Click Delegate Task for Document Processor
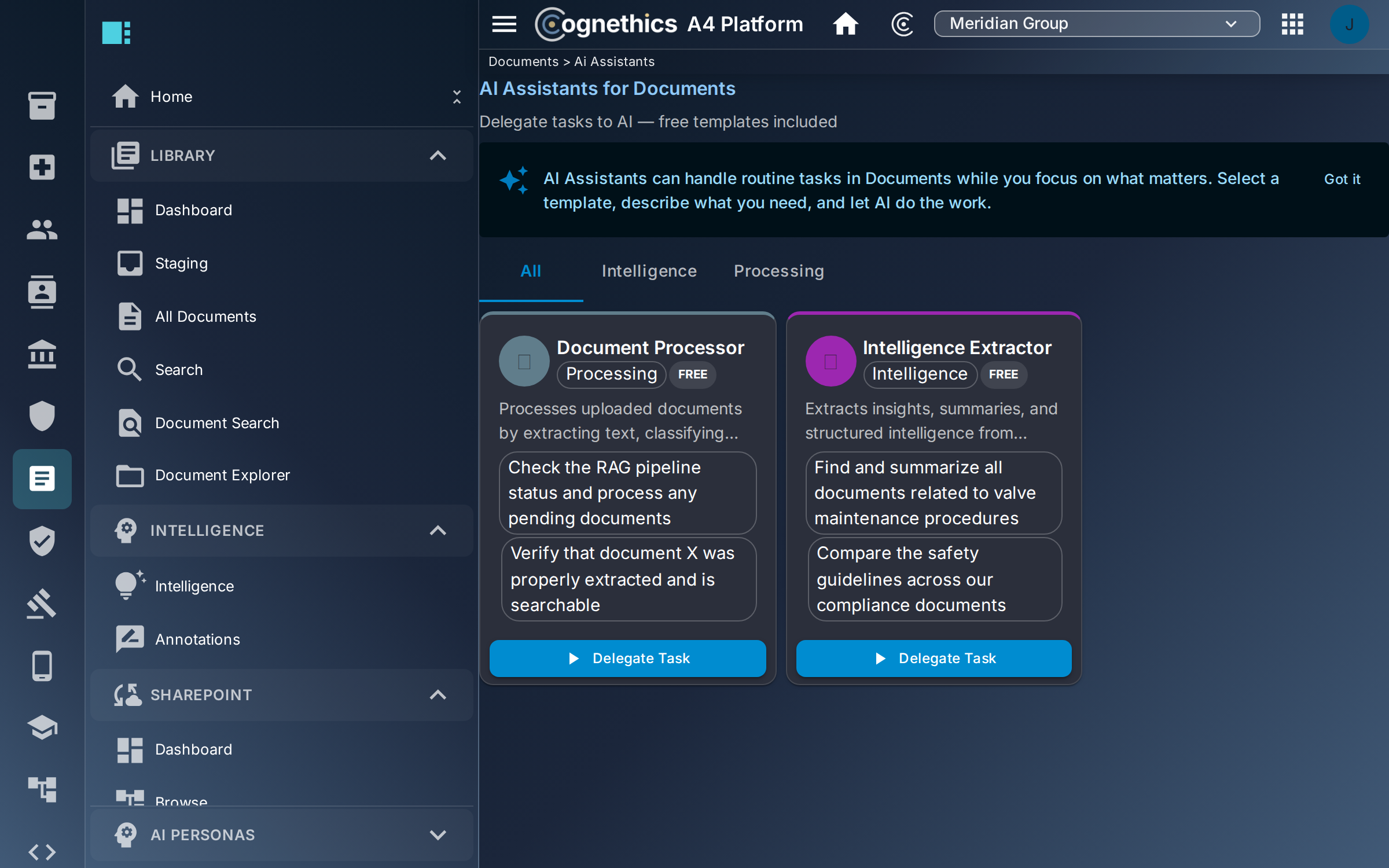This screenshot has width=1389, height=868. pos(627,658)
